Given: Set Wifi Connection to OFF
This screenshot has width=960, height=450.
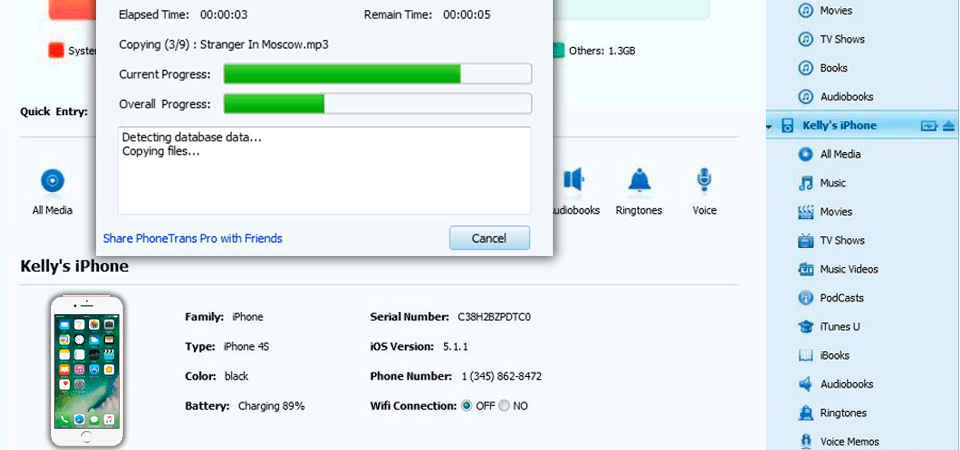Looking at the screenshot, I should (x=467, y=405).
